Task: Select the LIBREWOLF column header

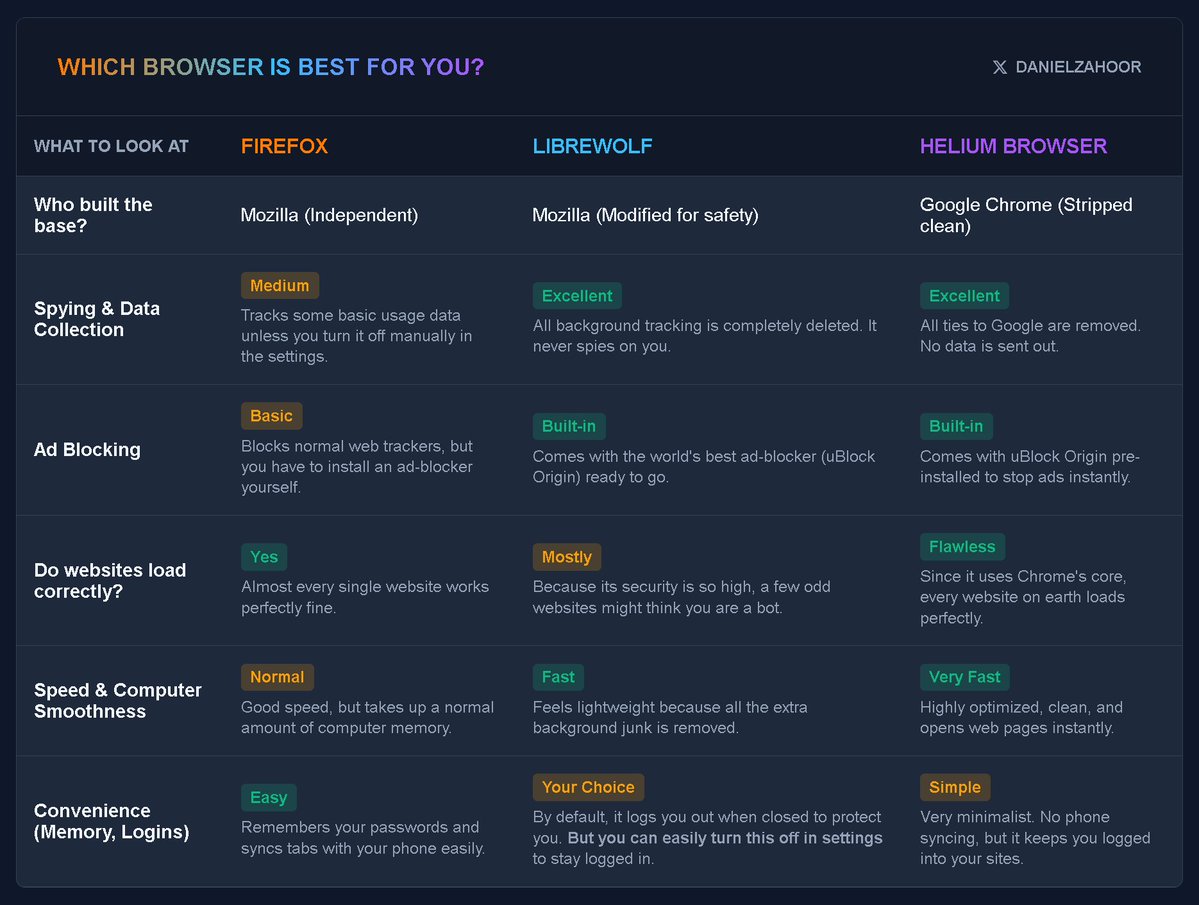Action: click(593, 146)
